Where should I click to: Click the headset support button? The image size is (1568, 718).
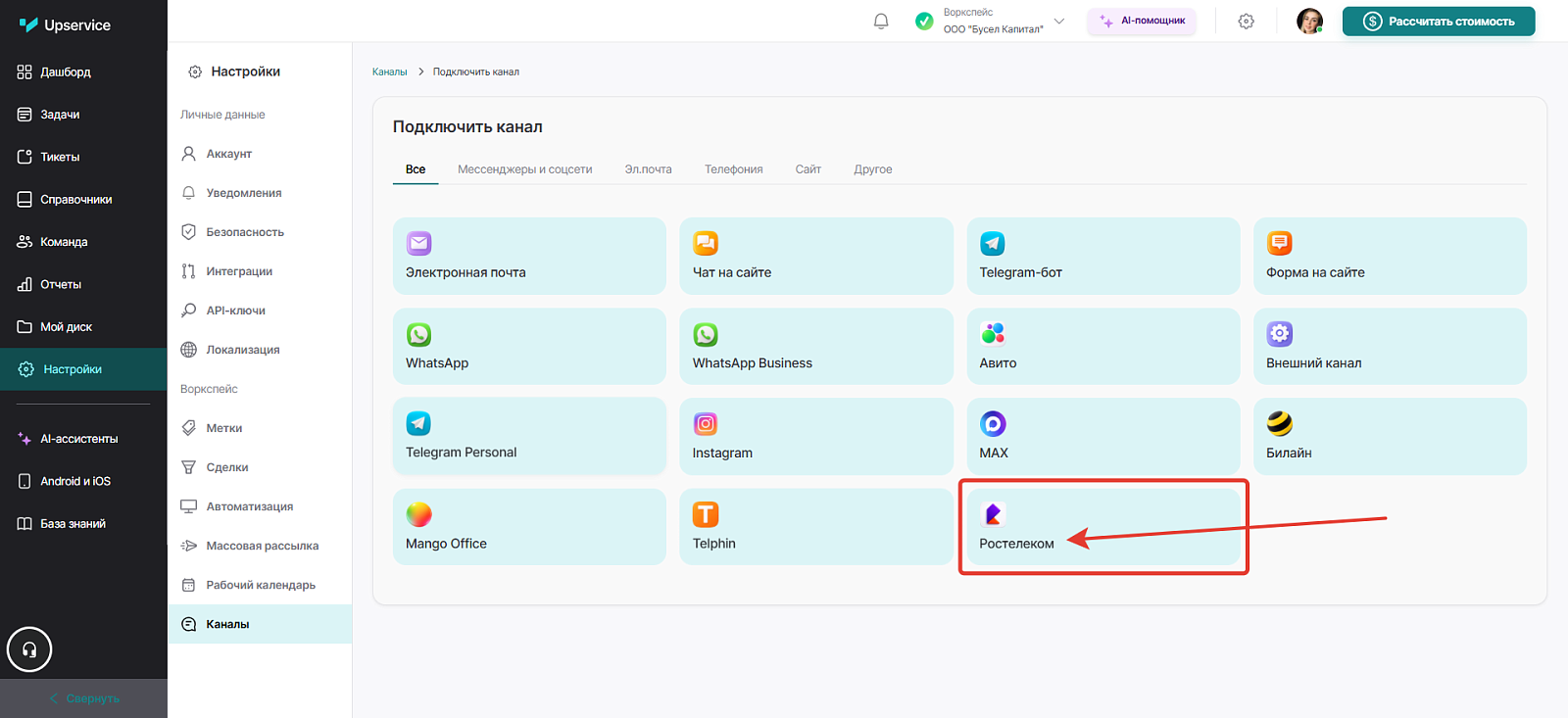[29, 649]
